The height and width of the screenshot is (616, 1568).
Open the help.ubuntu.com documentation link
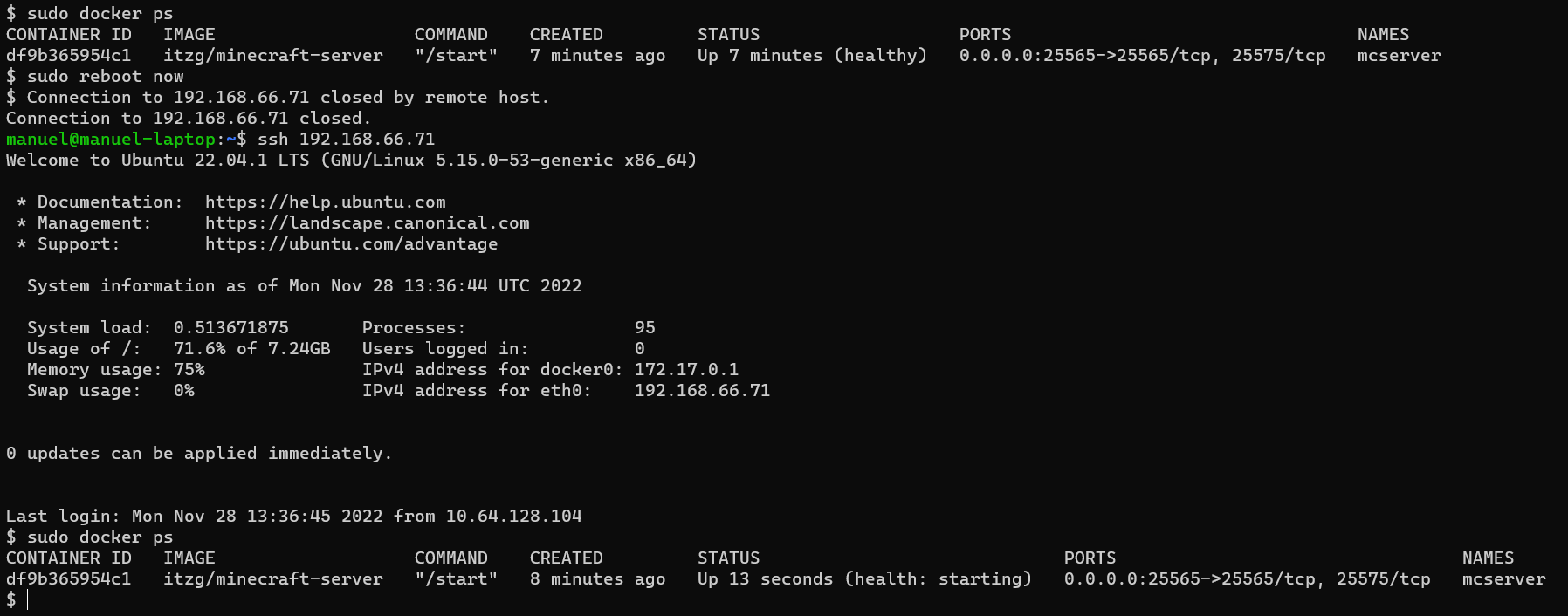[x=325, y=202]
